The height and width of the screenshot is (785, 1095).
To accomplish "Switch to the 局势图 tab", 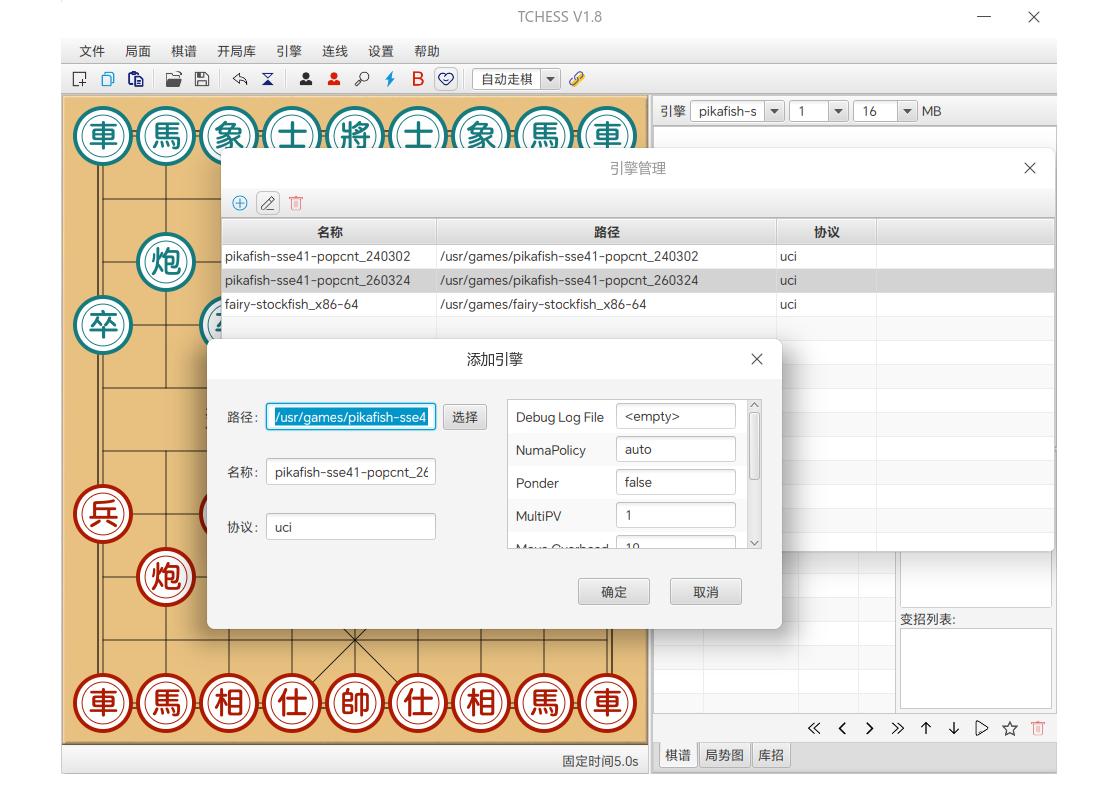I will coord(724,755).
